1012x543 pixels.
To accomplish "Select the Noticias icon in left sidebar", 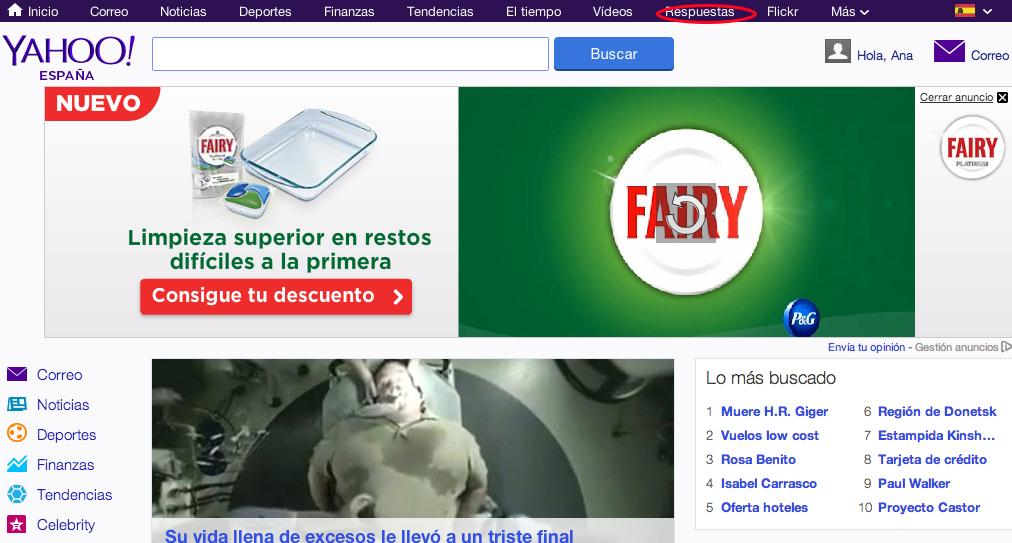I will coord(17,405).
